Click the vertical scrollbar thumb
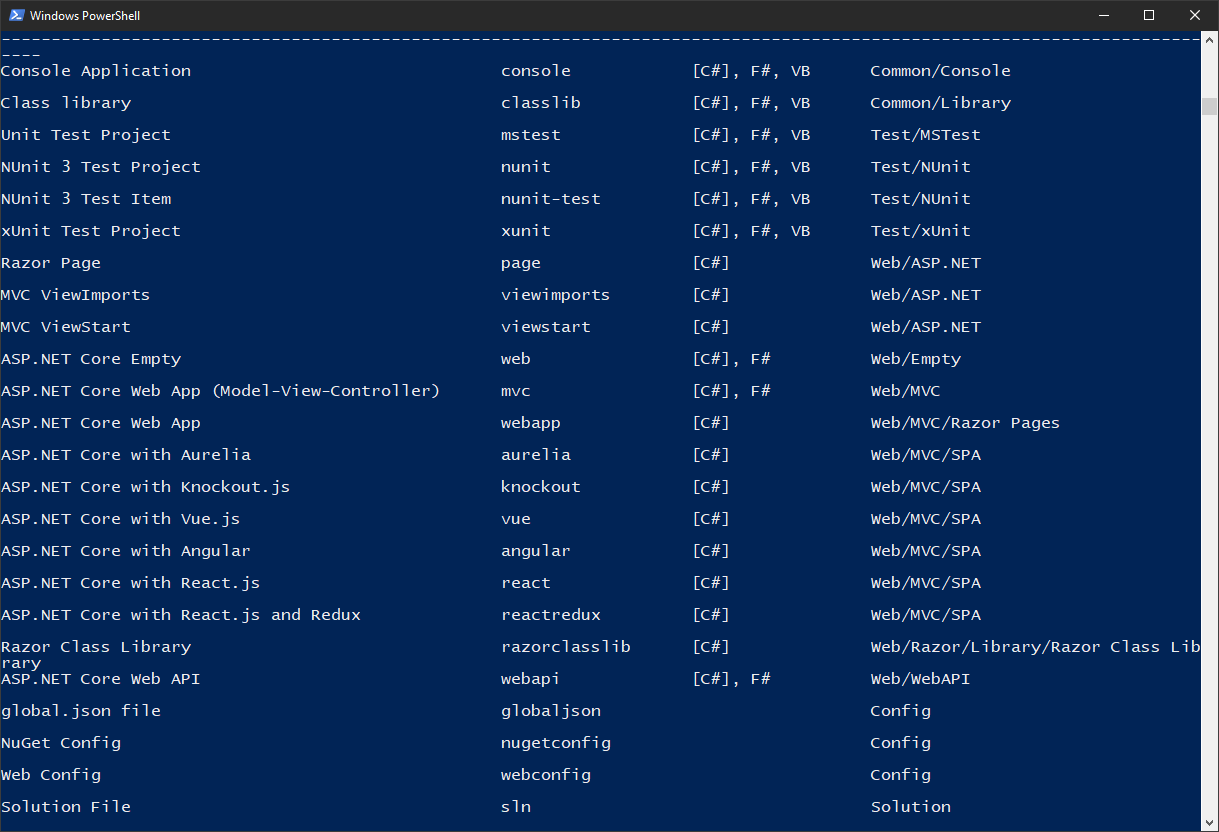The height and width of the screenshot is (832, 1219). point(1210,106)
